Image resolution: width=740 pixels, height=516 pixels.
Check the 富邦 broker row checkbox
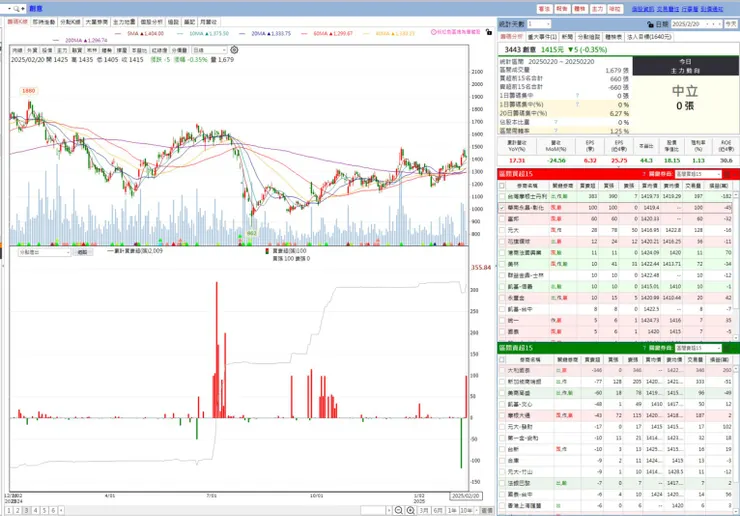point(502,219)
